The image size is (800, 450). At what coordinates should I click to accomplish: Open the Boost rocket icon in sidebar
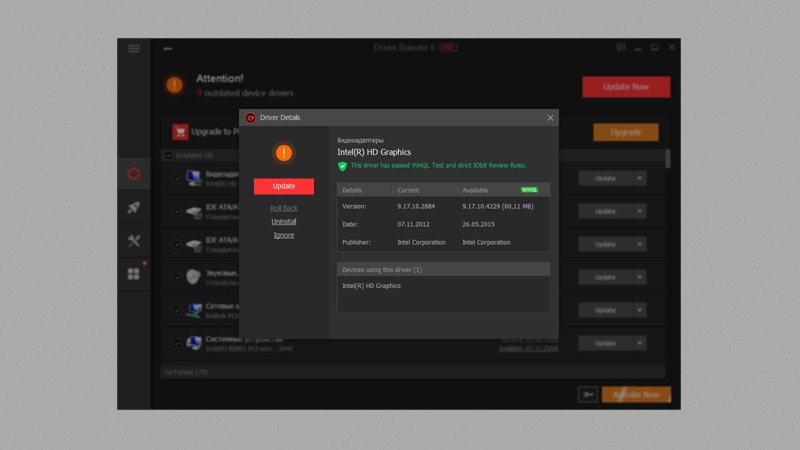[x=134, y=207]
